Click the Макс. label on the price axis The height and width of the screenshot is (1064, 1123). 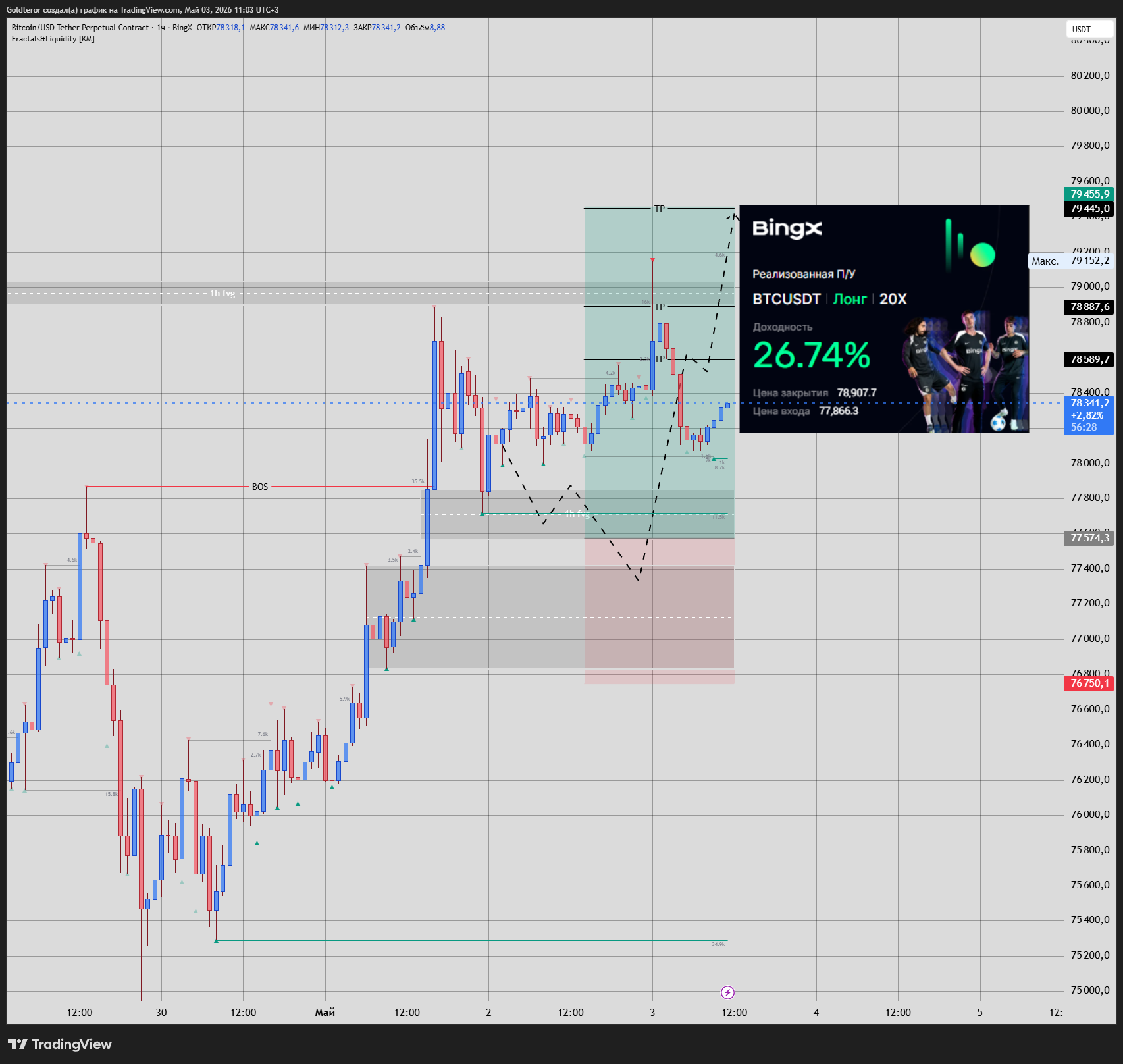(x=1045, y=261)
